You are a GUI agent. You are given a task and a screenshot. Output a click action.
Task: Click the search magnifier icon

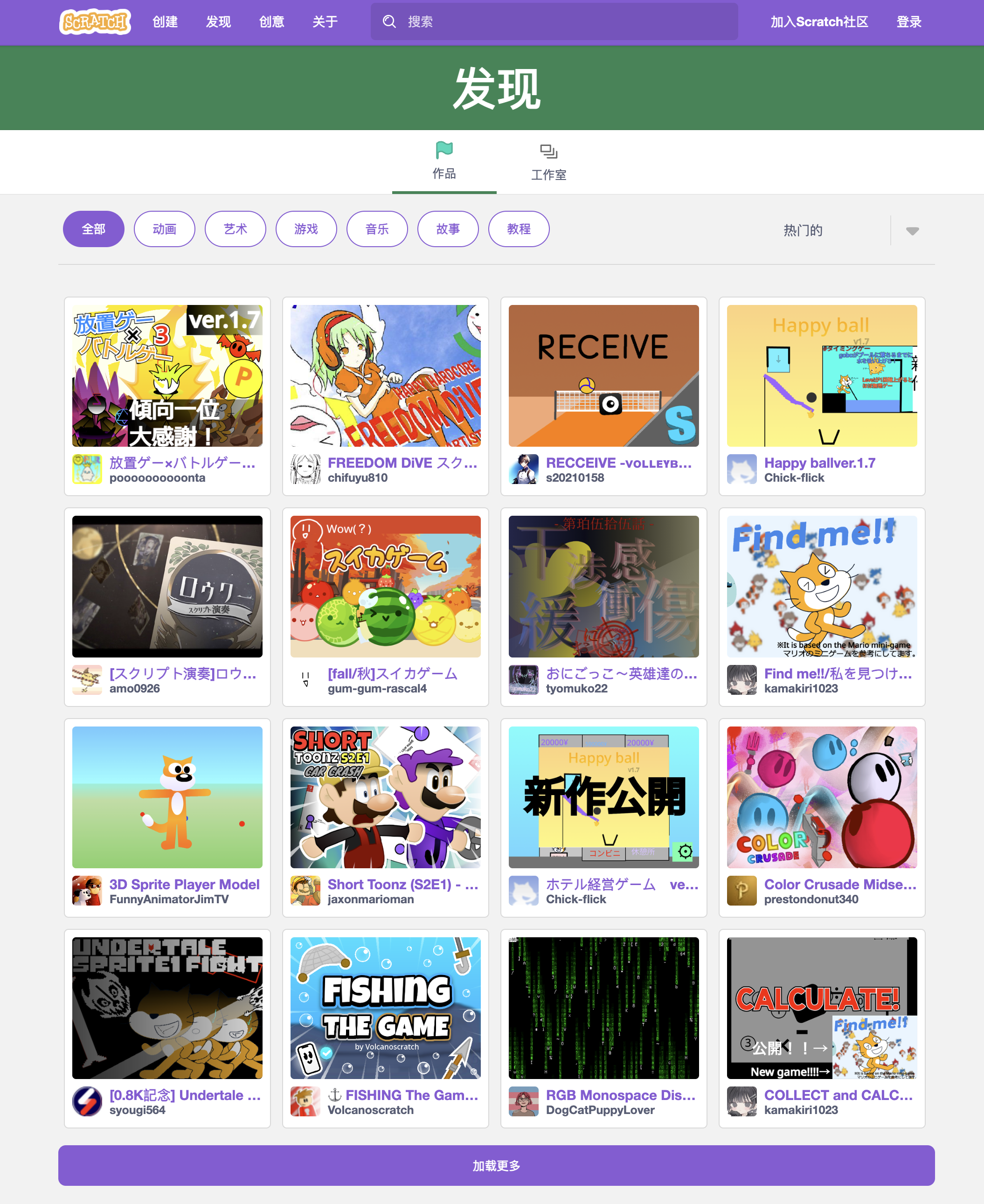[389, 21]
